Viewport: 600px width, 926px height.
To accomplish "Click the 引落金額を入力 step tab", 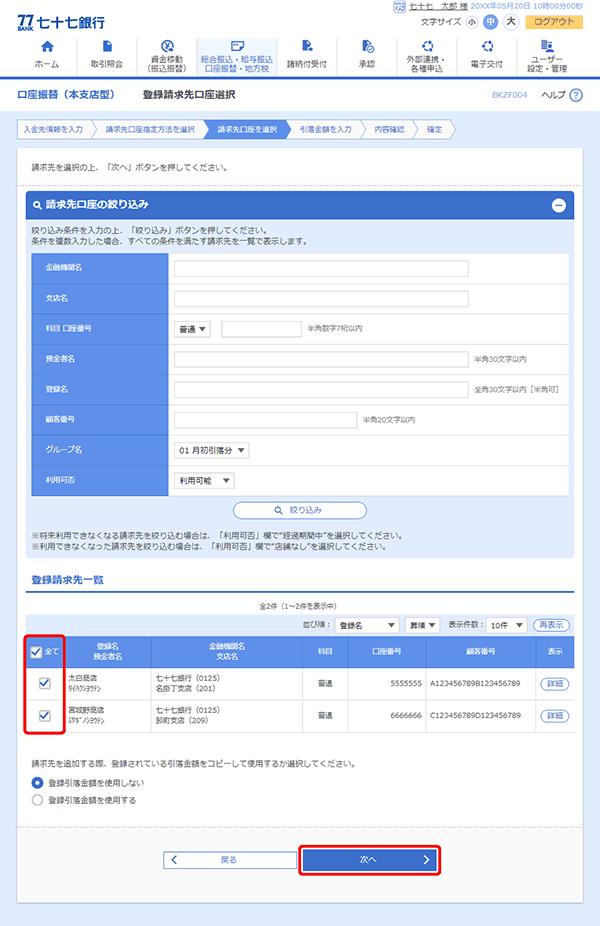I will [x=325, y=129].
